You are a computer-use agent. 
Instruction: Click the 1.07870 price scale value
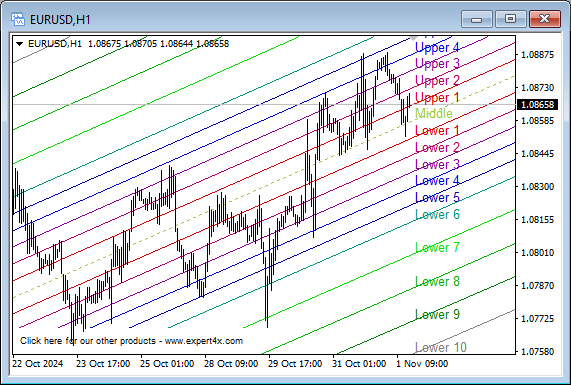coord(537,286)
